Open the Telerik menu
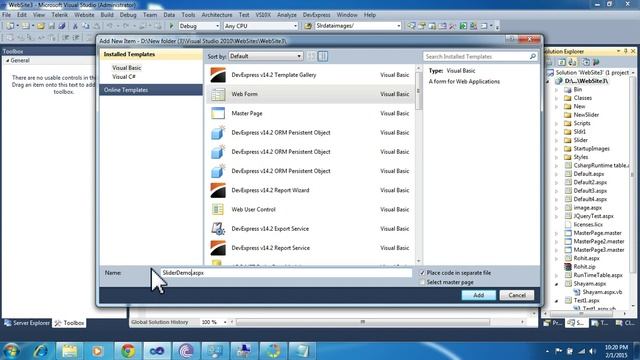640x360 pixels. point(60,15)
